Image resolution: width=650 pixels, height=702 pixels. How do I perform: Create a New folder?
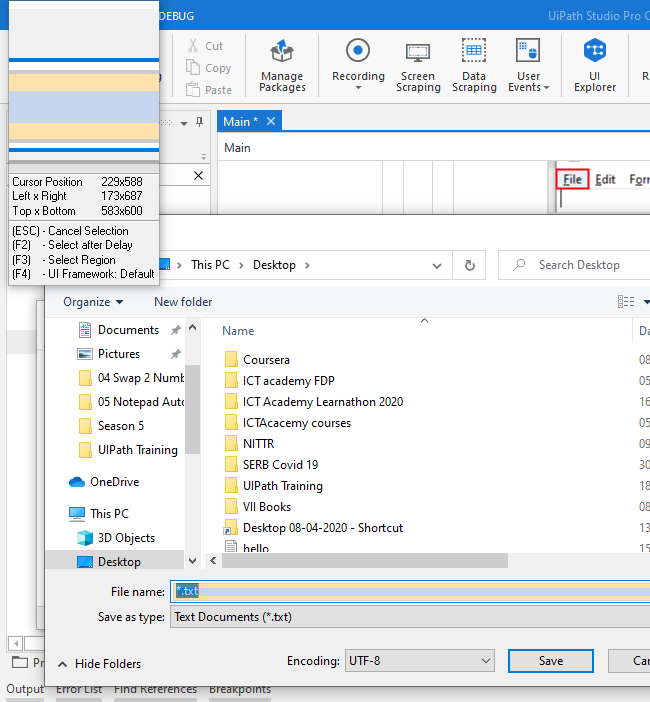coord(183,302)
